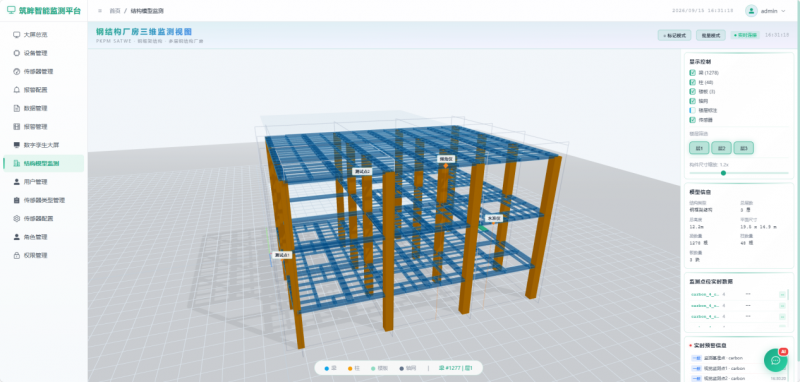Viewport: 800px width, 382px height.
Task: Toggle the 梁 (1278) checkbox
Action: [692, 73]
